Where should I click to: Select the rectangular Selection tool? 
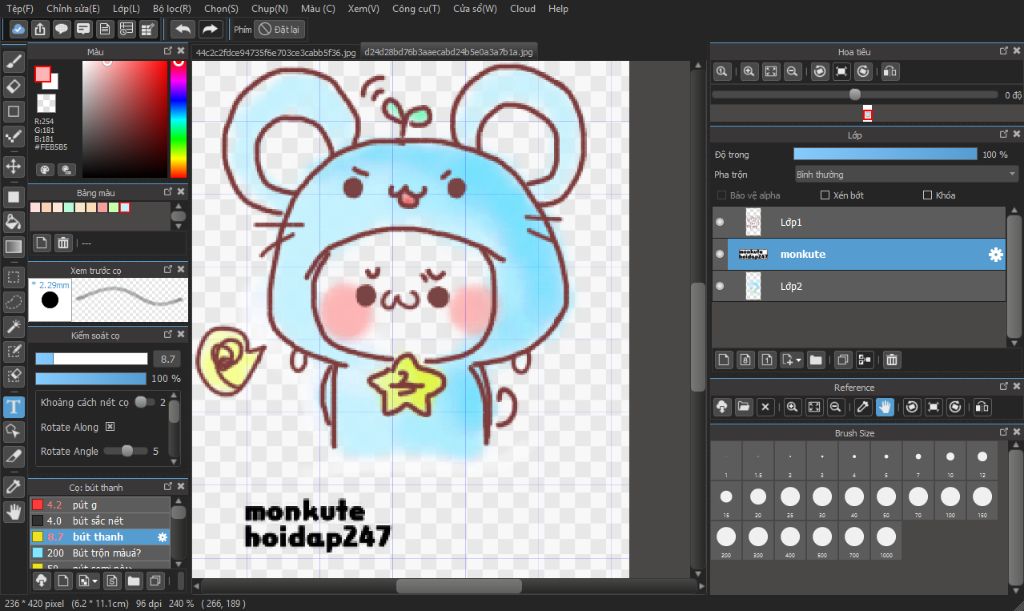tap(14, 277)
